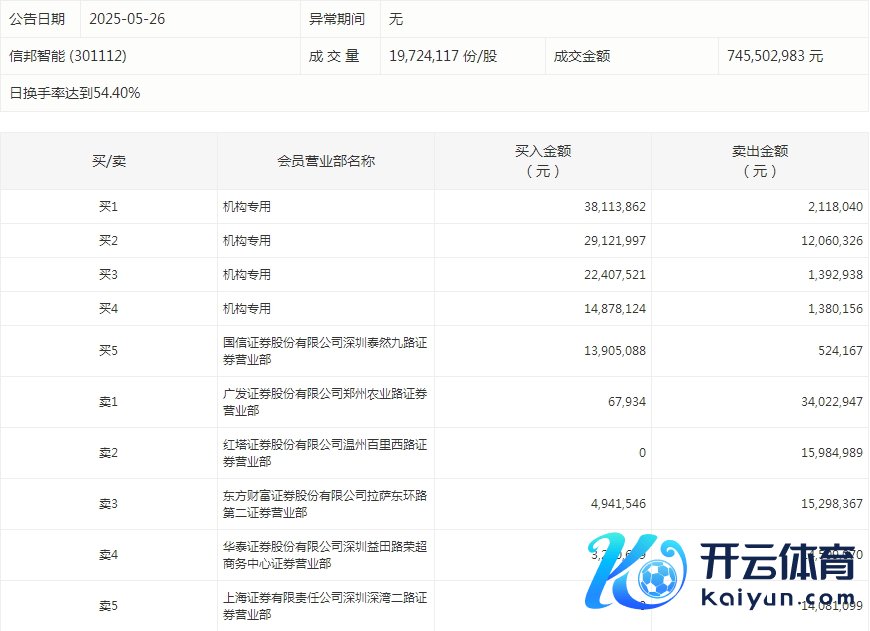
Task: Click the 买入金额（元） column header
Action: tap(543, 161)
